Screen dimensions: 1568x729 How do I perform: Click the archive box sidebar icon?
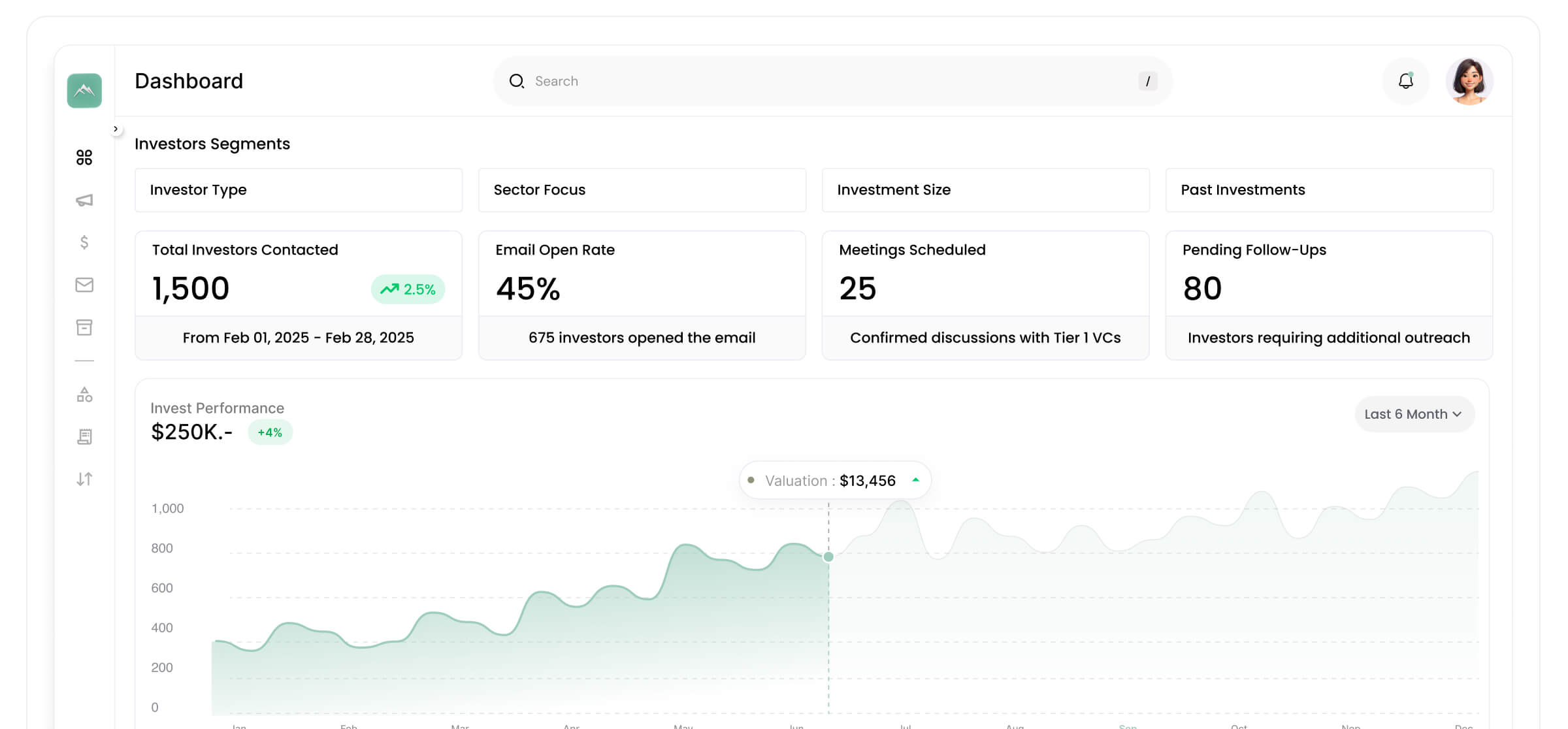click(x=84, y=327)
